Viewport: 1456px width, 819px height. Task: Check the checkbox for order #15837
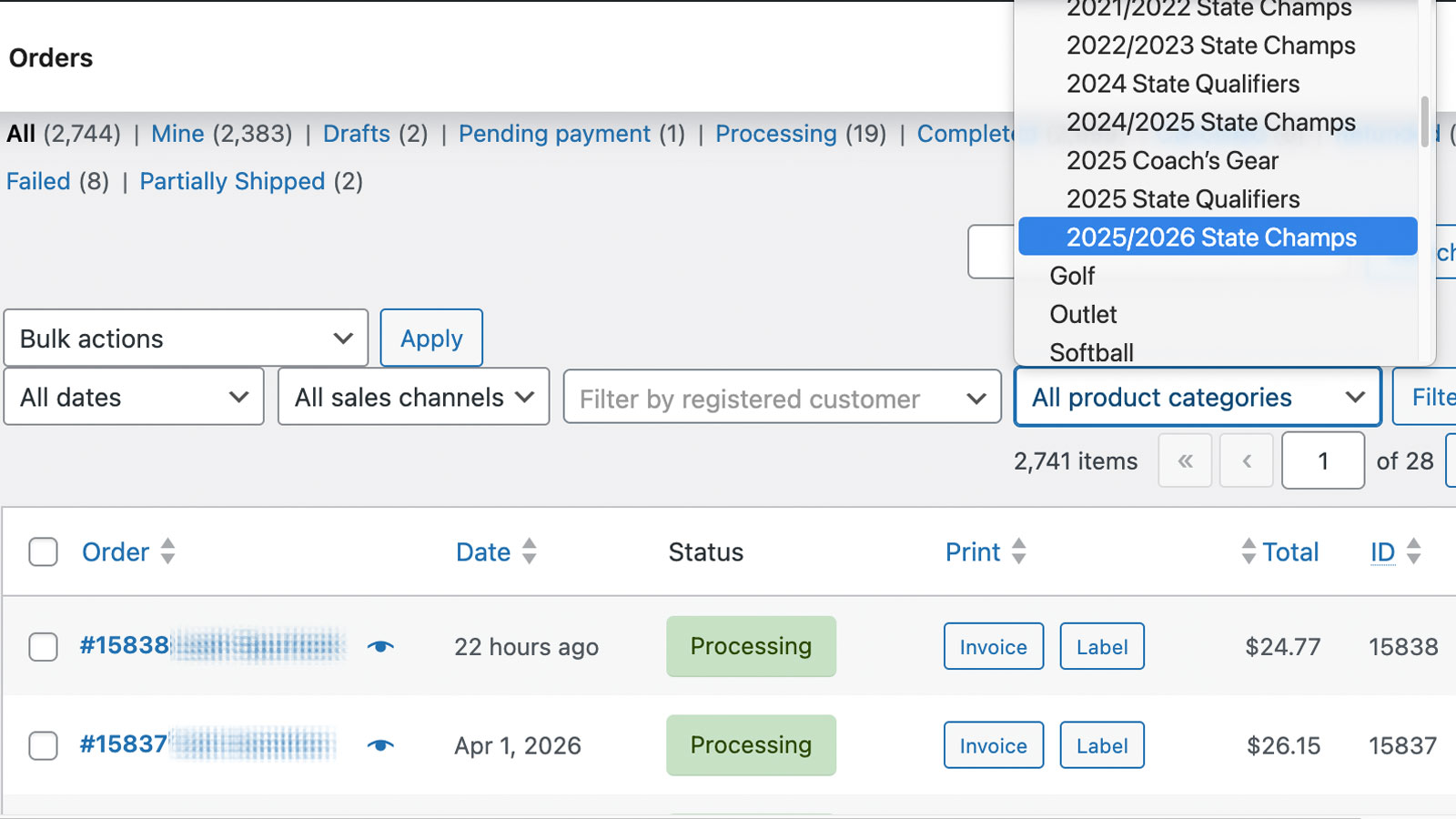(43, 745)
